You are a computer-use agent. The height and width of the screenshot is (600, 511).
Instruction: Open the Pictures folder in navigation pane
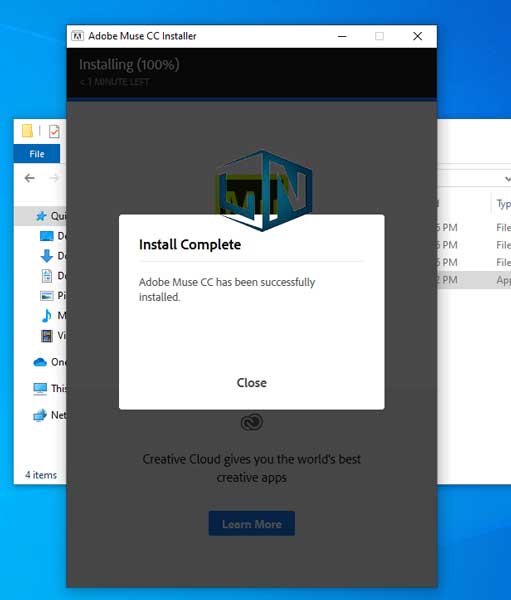click(52, 295)
